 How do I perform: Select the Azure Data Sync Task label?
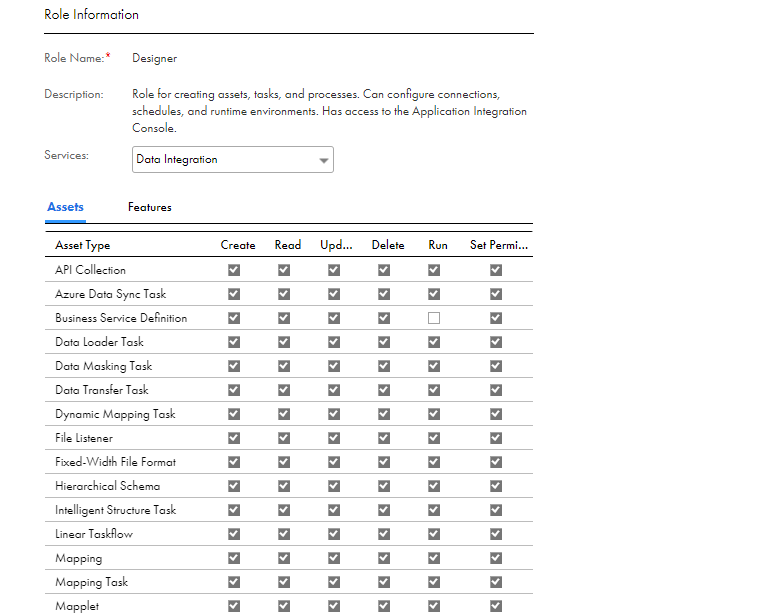coord(111,294)
